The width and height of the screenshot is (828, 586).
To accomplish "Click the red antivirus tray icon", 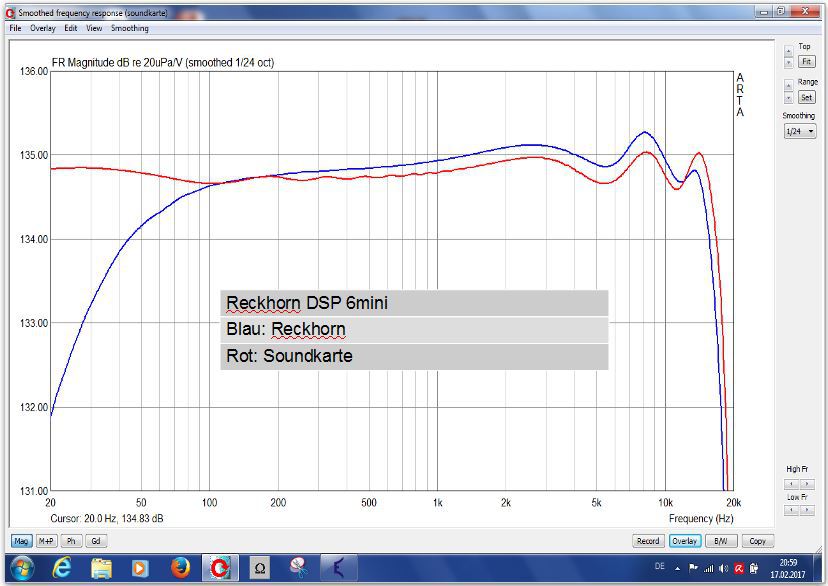I will click(739, 568).
